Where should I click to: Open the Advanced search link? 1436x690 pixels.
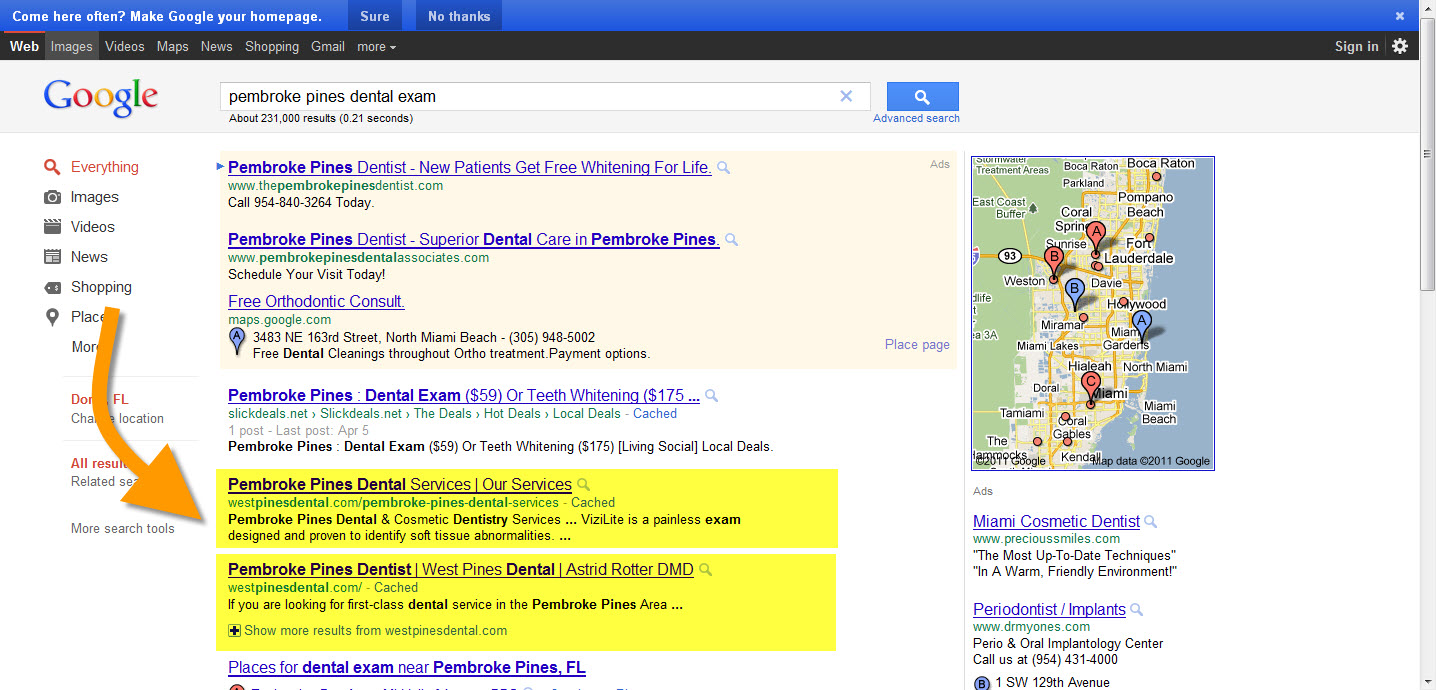(916, 118)
